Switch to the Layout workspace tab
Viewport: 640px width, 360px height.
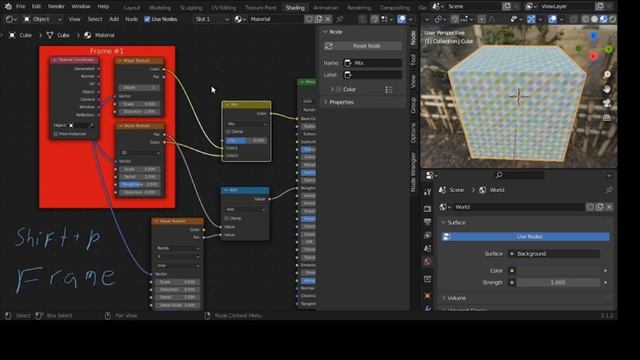click(131, 8)
